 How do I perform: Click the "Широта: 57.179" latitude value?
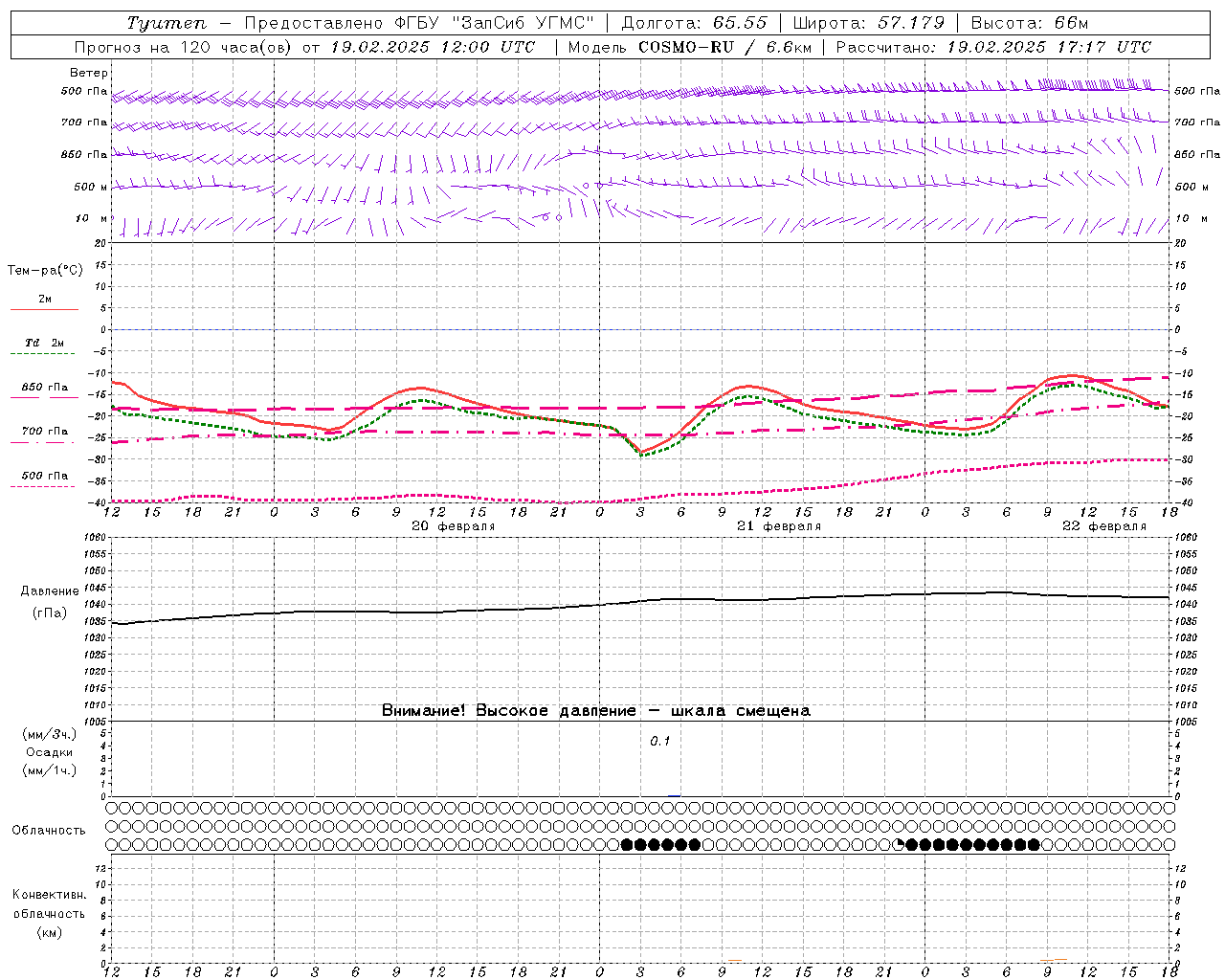point(869,23)
